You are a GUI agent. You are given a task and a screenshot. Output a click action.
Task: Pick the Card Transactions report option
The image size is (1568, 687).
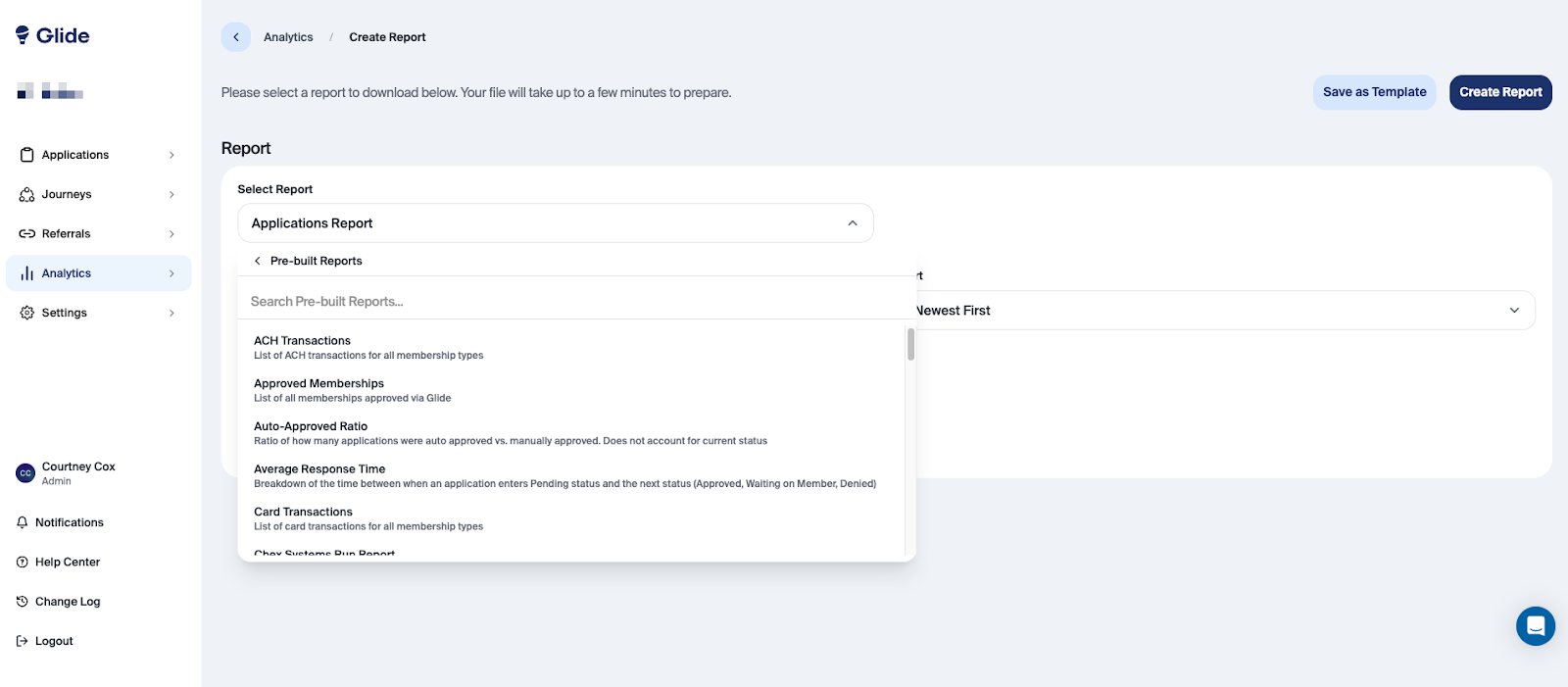[303, 512]
